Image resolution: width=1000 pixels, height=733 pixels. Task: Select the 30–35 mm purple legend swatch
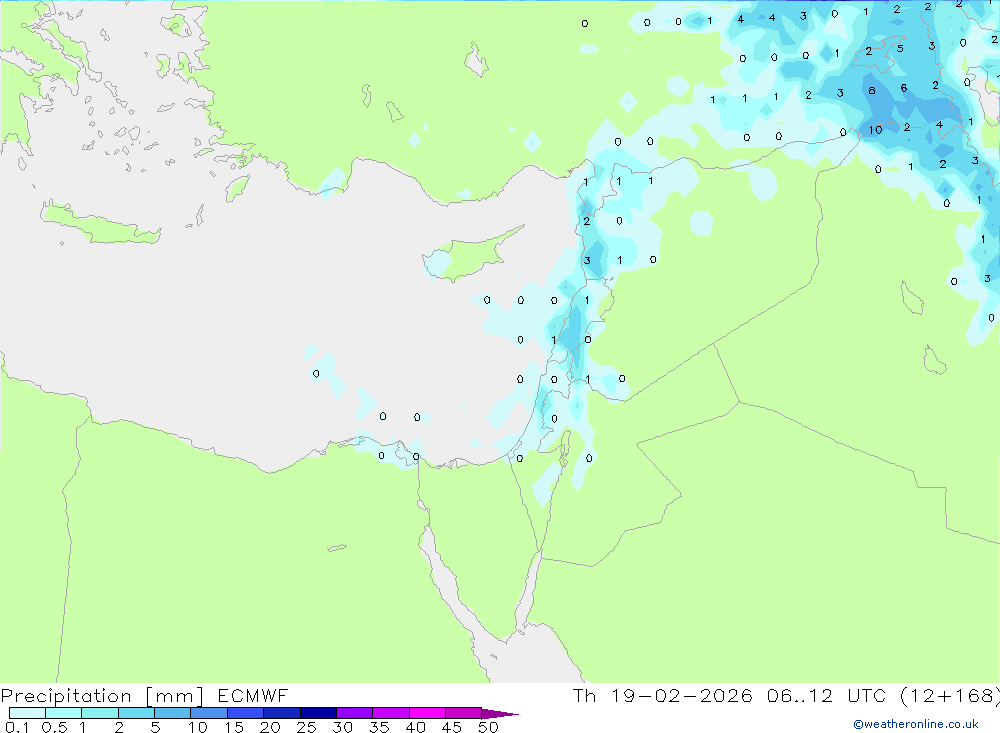pos(354,713)
